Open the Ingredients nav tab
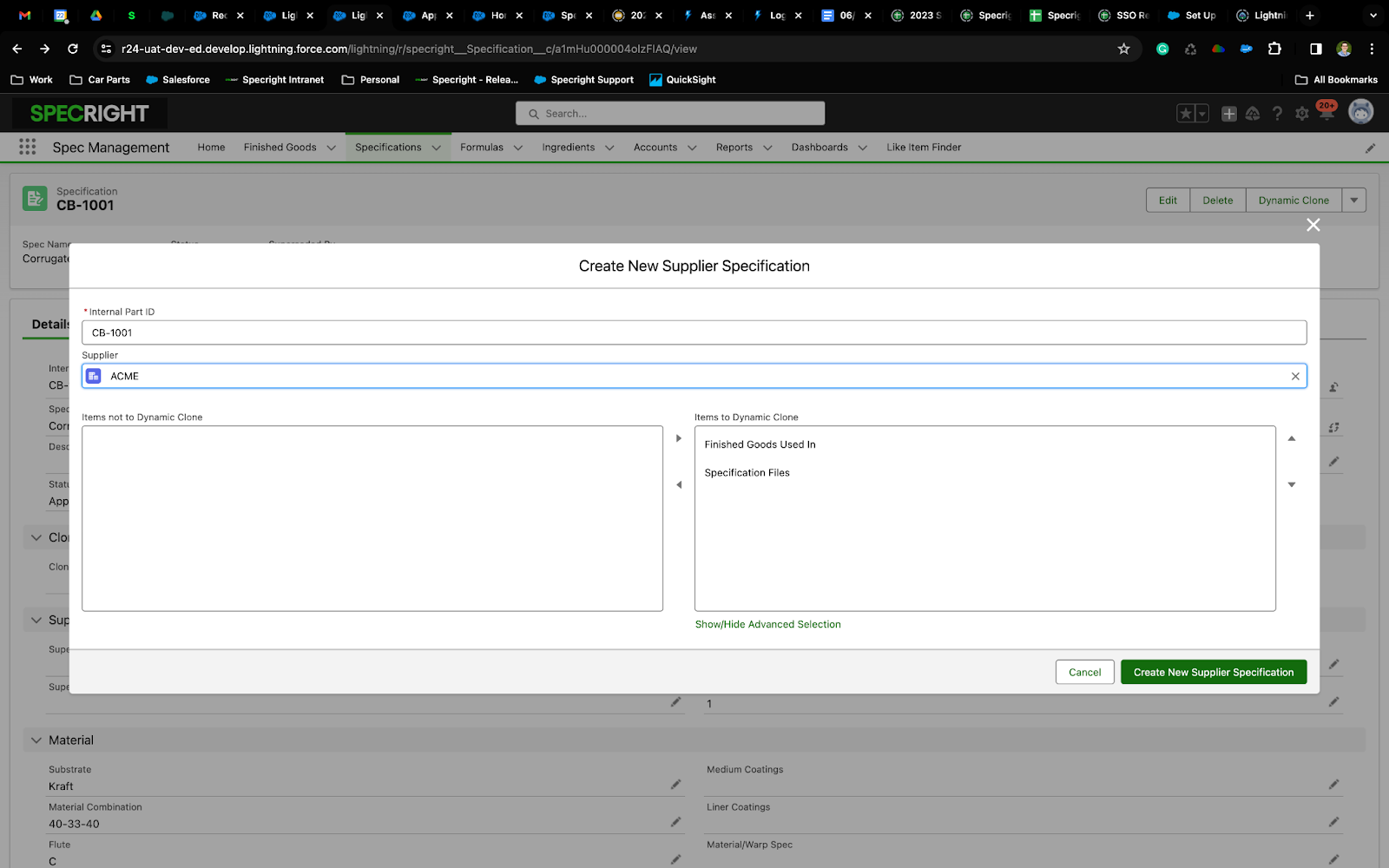1389x868 pixels. coord(569,148)
